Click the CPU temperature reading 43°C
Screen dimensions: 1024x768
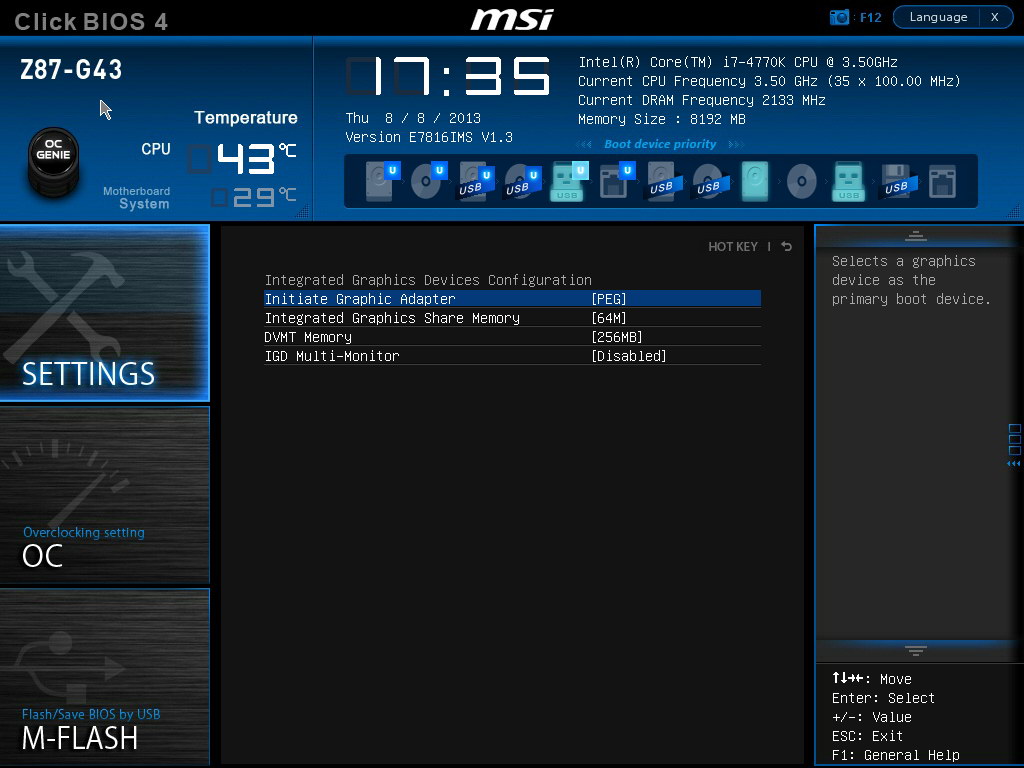click(x=242, y=159)
